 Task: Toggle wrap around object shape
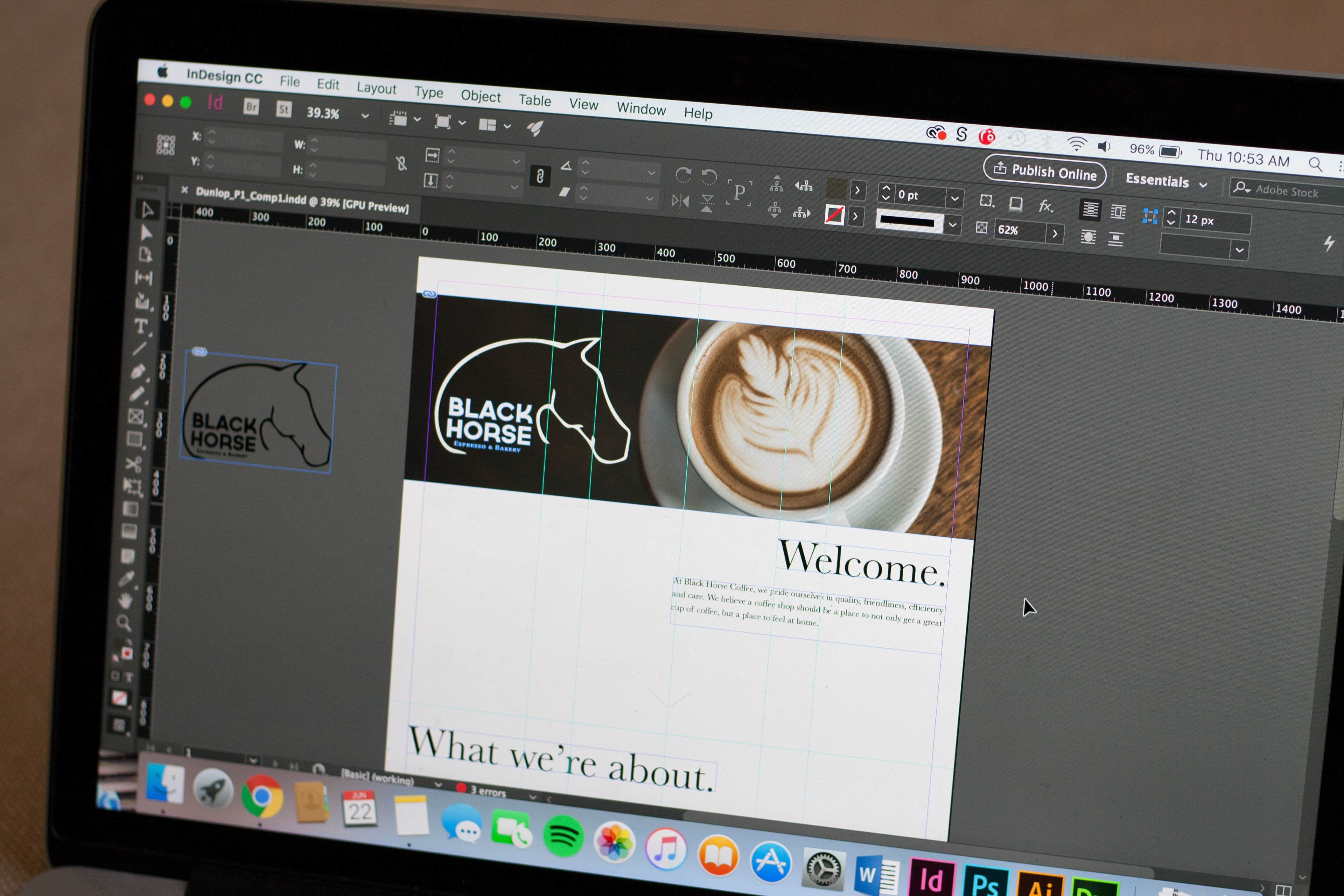point(1088,237)
